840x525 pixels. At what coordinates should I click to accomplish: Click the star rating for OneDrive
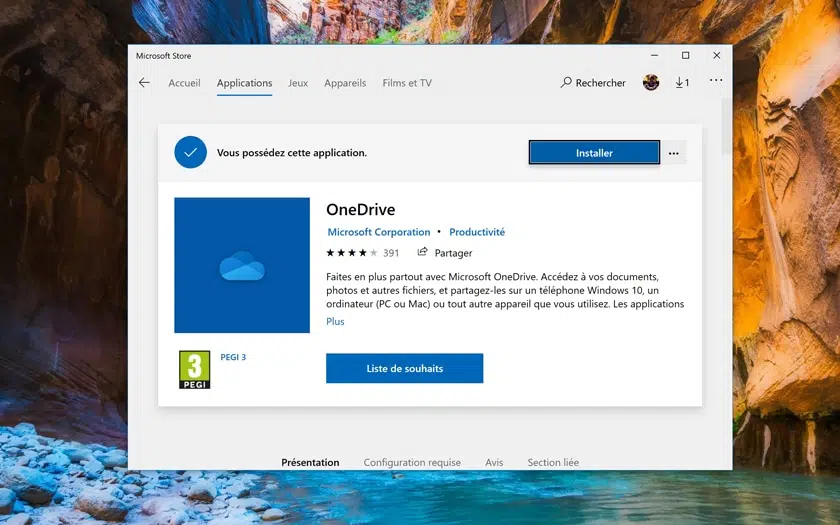click(352, 253)
